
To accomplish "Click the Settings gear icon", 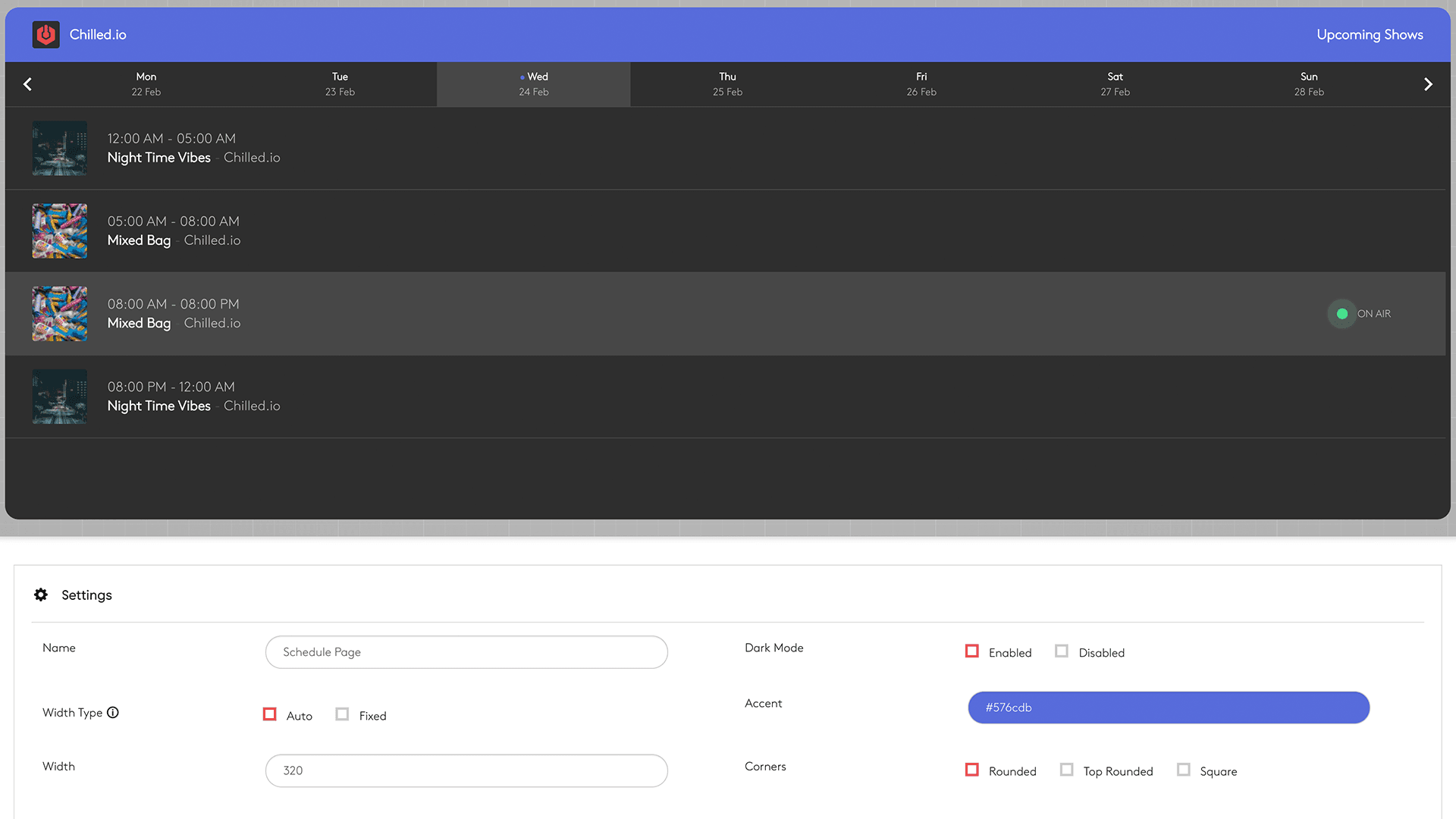I will pos(40,595).
